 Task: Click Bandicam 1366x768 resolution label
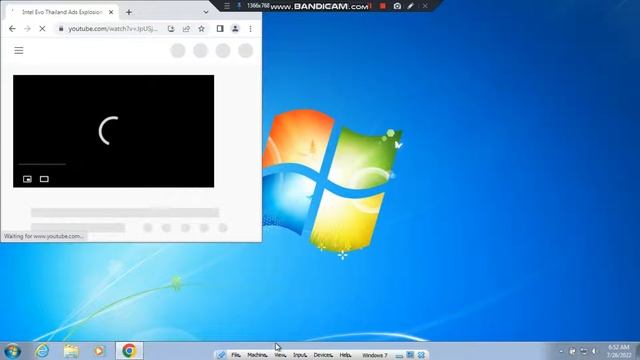click(258, 6)
